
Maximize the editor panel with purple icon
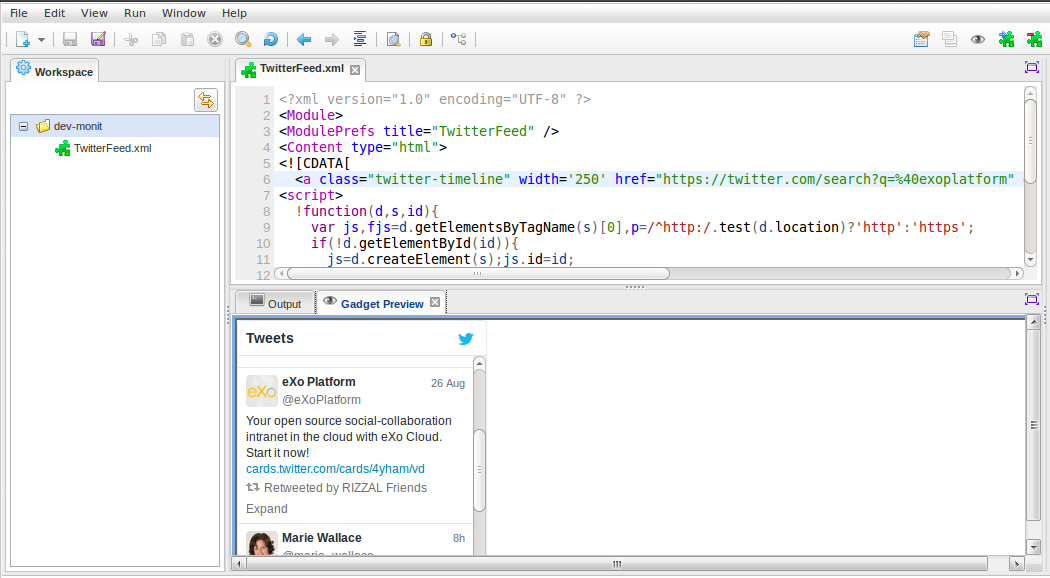[x=1032, y=67]
